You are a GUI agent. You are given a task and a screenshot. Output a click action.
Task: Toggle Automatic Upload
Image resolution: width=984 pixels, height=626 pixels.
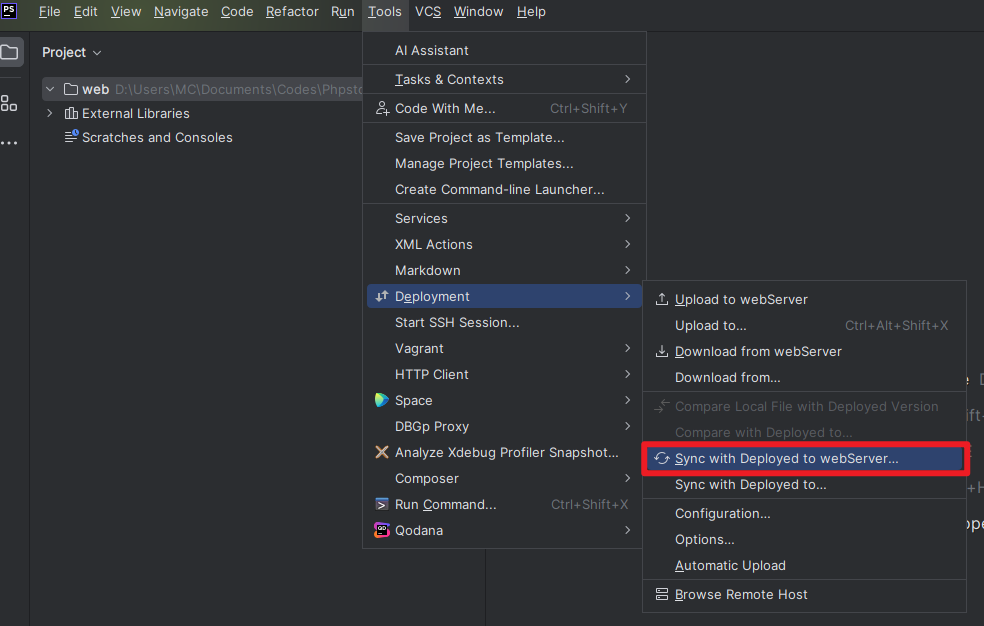tap(804, 566)
